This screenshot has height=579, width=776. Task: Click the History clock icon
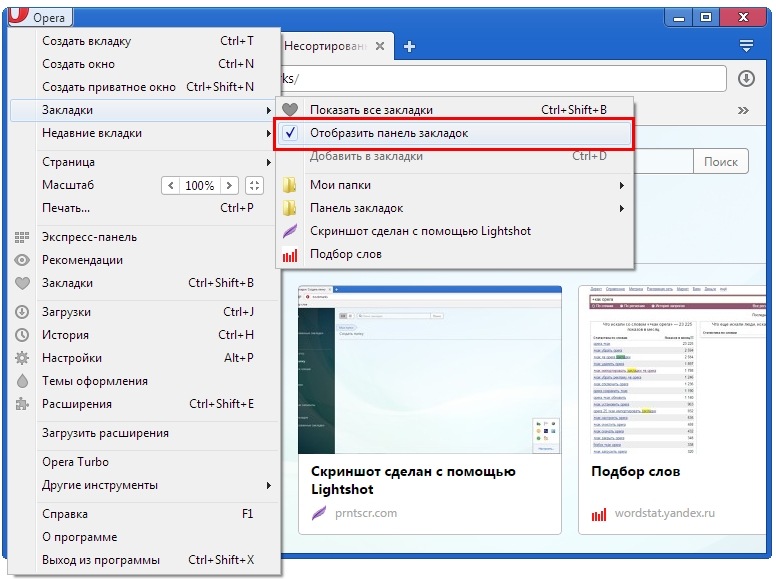pos(22,335)
